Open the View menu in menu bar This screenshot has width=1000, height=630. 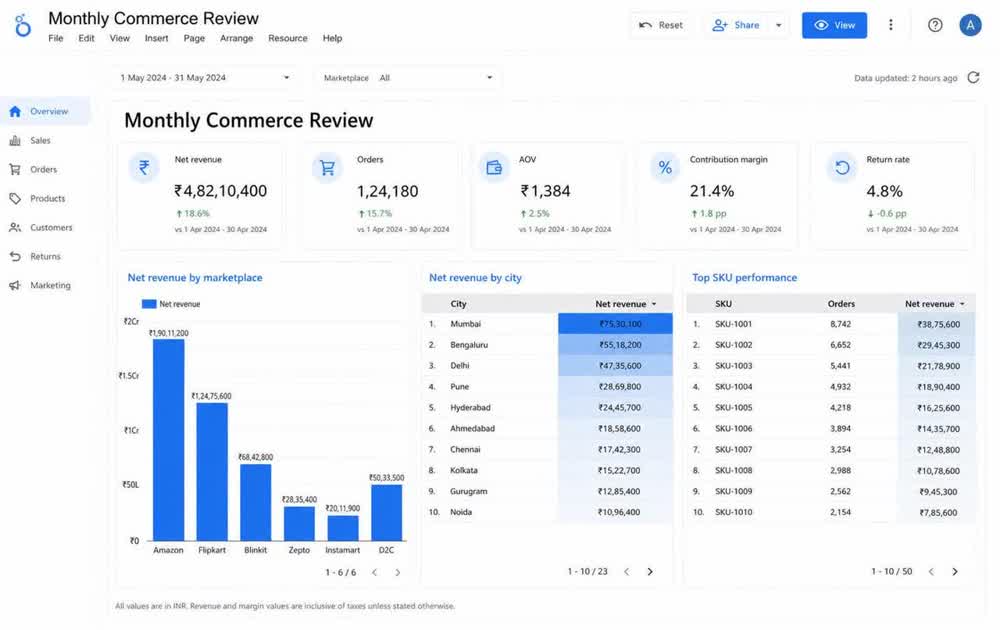click(119, 38)
